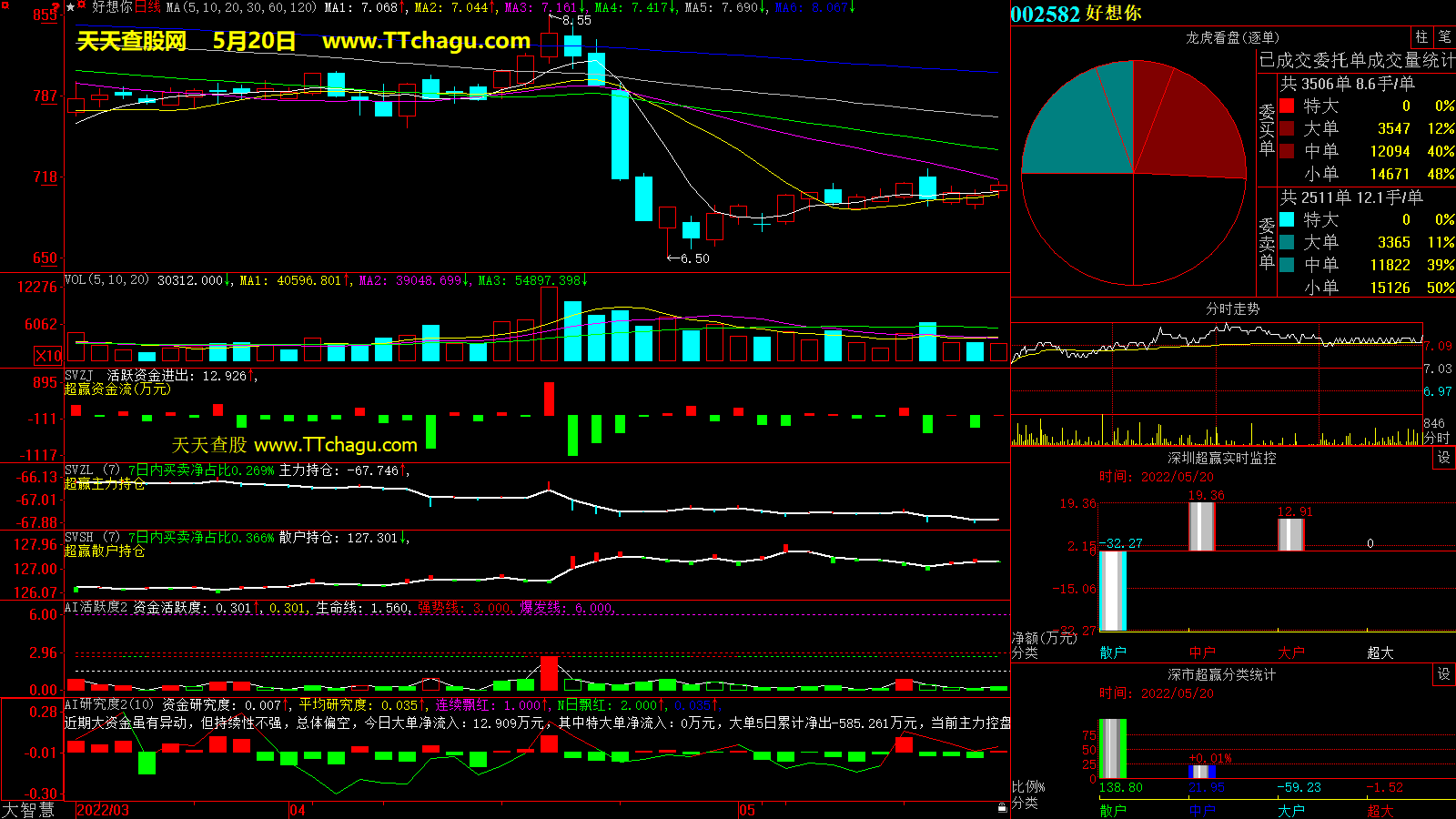Image resolution: width=1456 pixels, height=819 pixels.
Task: Click the 日线 period label
Action: (x=147, y=7)
